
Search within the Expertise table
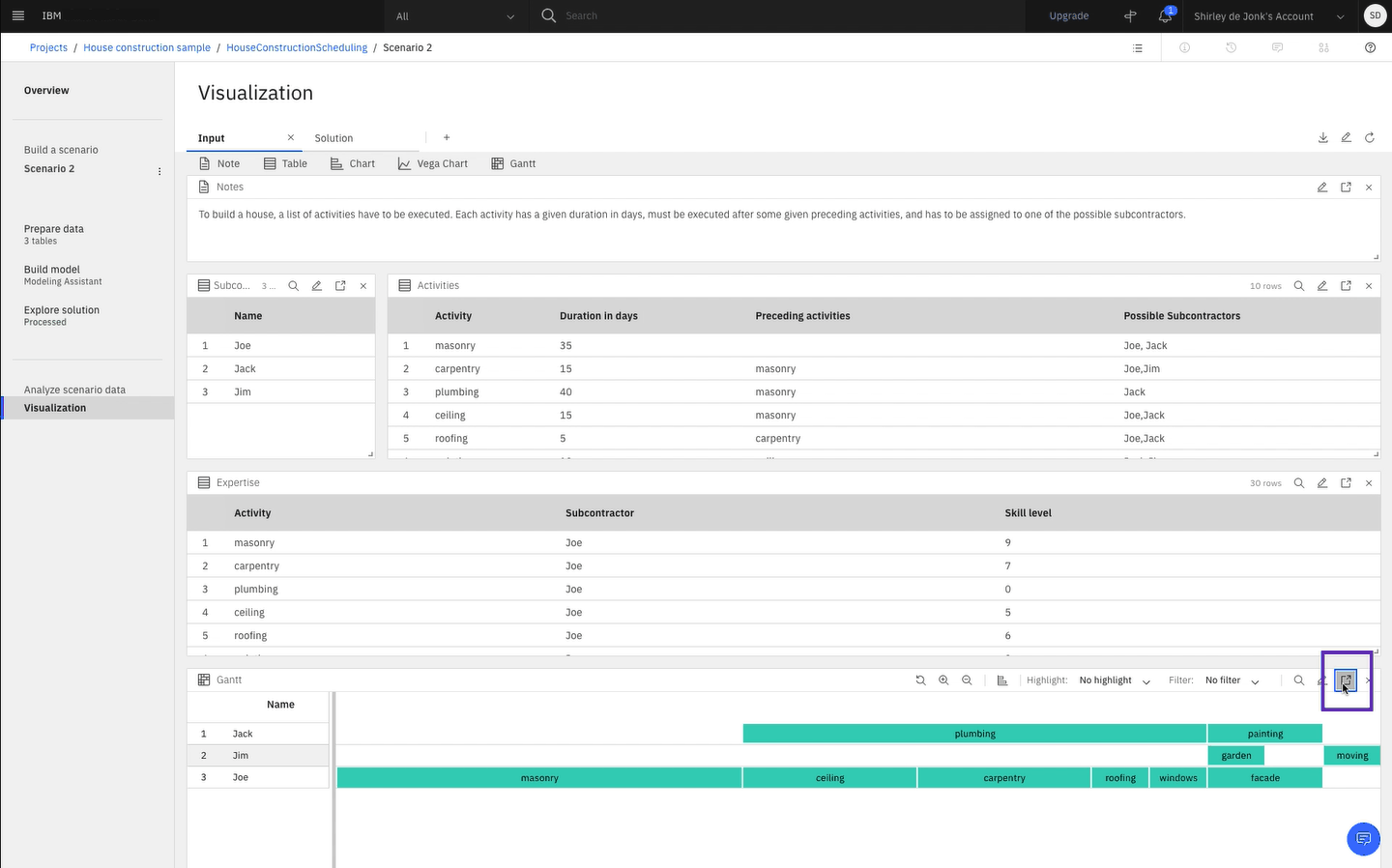click(x=1299, y=483)
